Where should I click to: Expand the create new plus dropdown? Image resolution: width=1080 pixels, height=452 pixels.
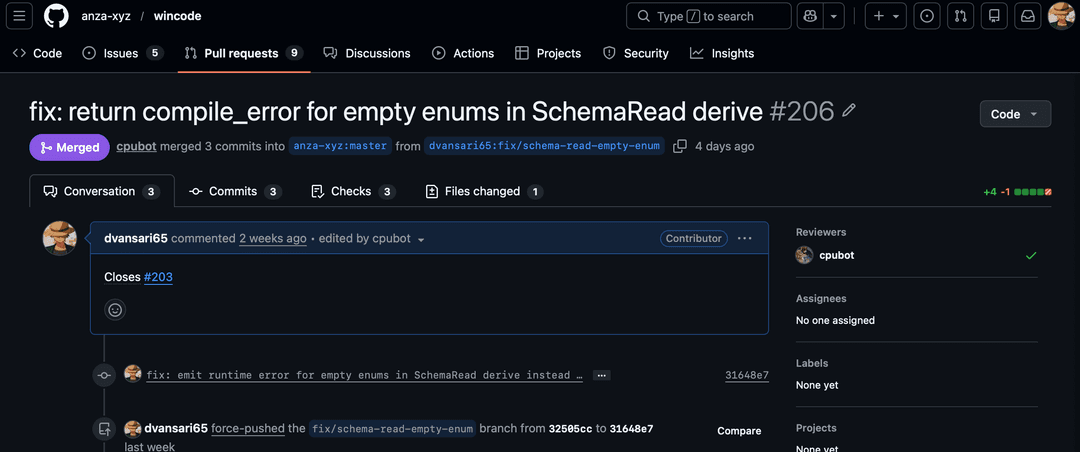[x=886, y=16]
